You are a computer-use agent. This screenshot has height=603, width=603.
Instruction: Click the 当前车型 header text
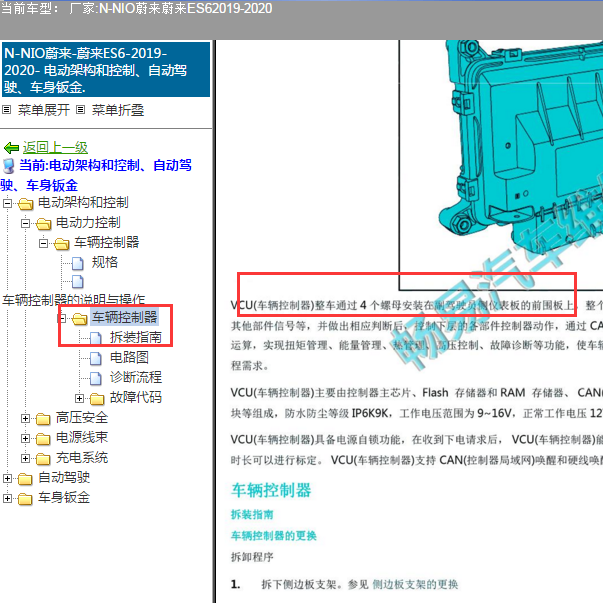click(x=30, y=8)
